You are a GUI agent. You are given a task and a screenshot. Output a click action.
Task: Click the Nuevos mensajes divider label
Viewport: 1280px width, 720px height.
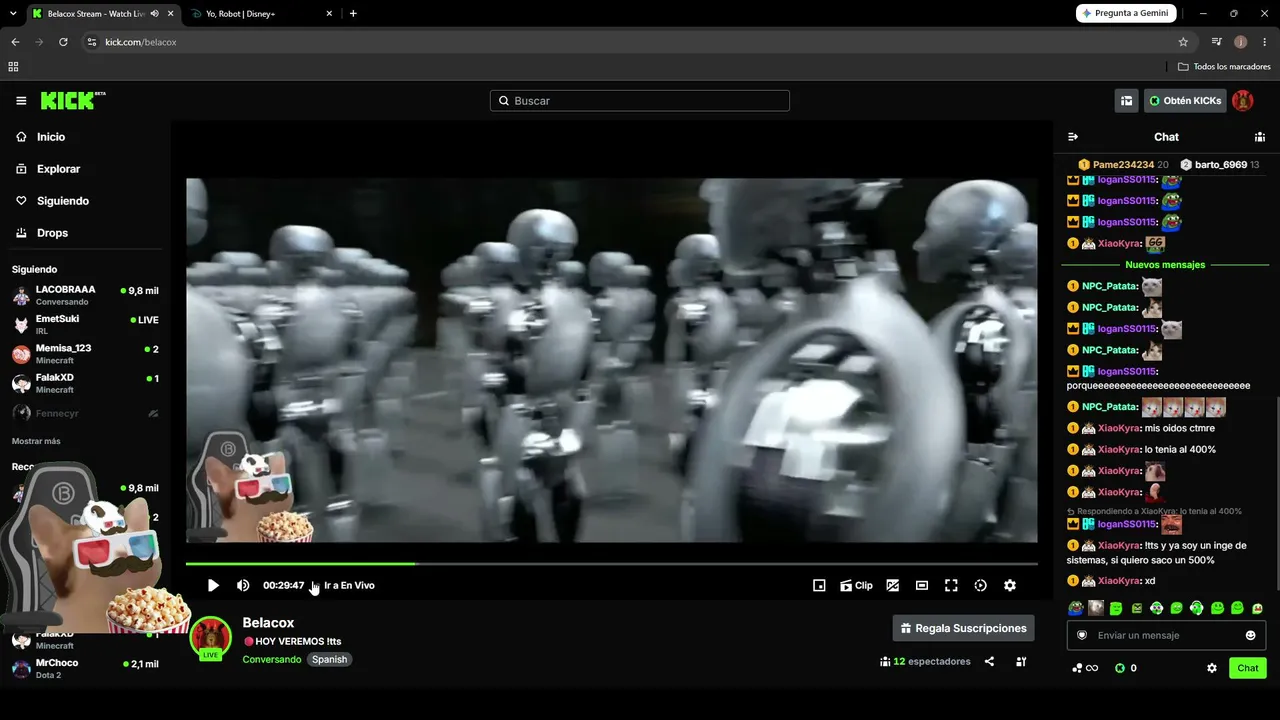coord(1165,265)
